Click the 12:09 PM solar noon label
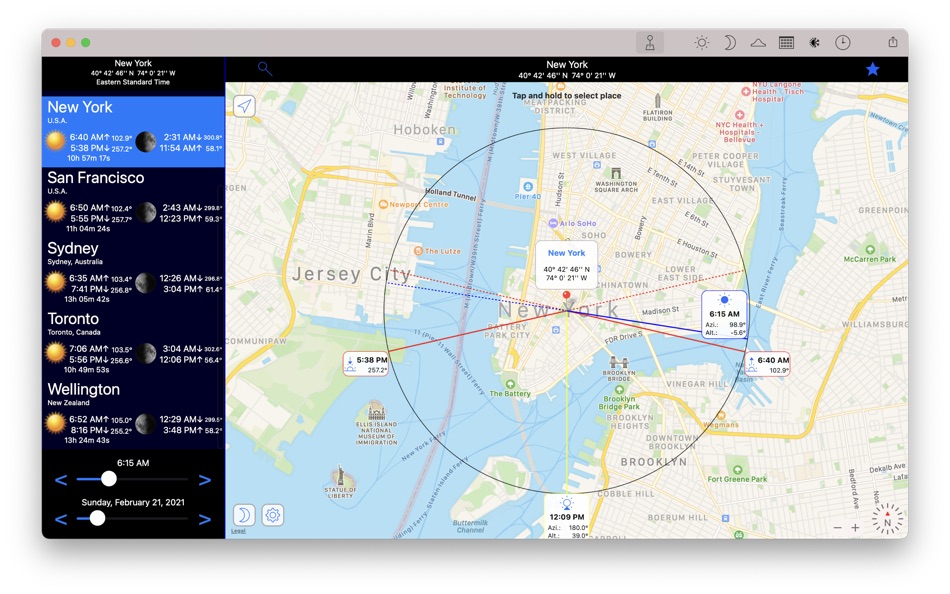This screenshot has width=950, height=594. [566, 517]
